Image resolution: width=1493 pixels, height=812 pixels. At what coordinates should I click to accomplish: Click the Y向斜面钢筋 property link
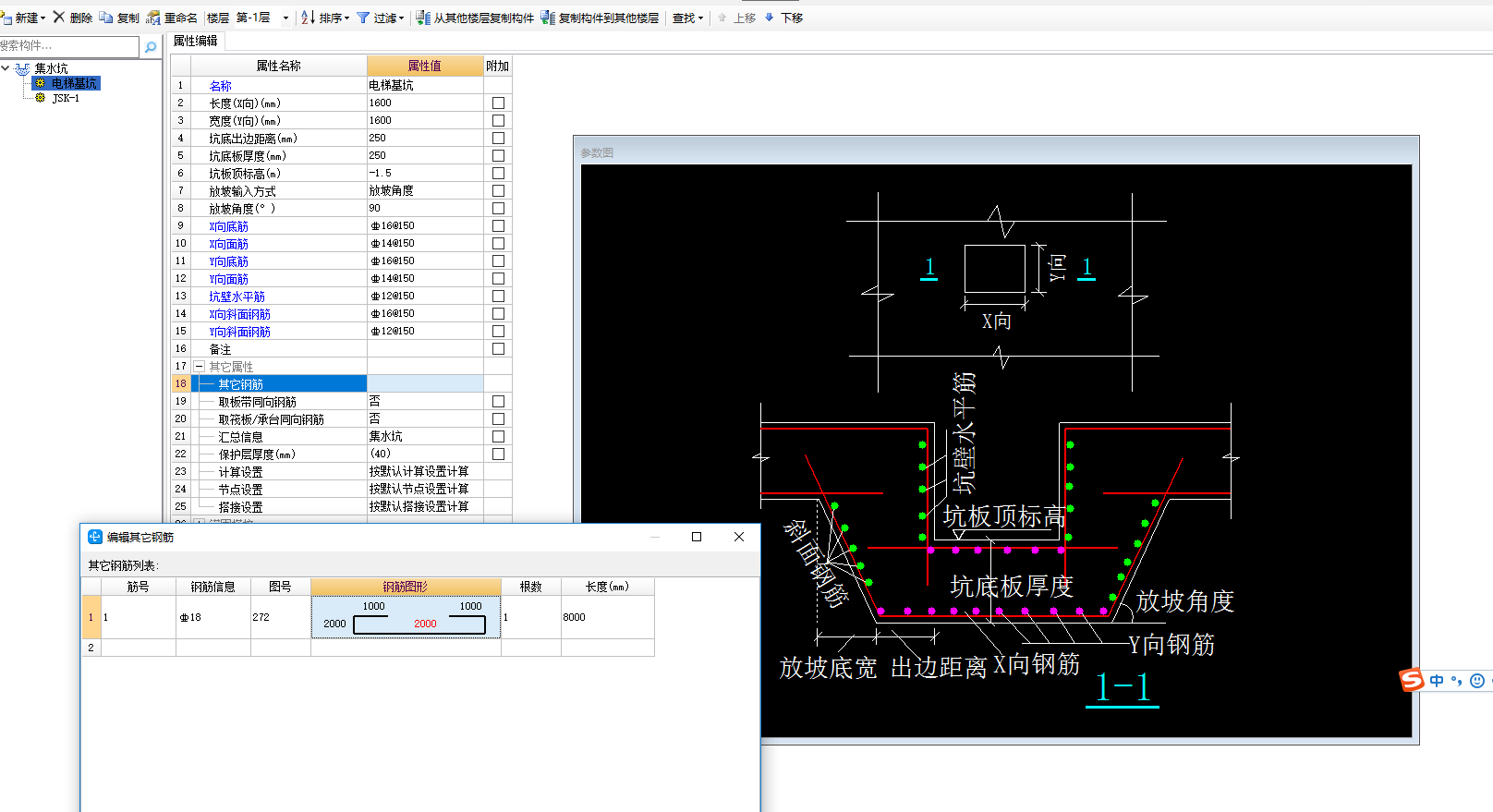[x=239, y=332]
